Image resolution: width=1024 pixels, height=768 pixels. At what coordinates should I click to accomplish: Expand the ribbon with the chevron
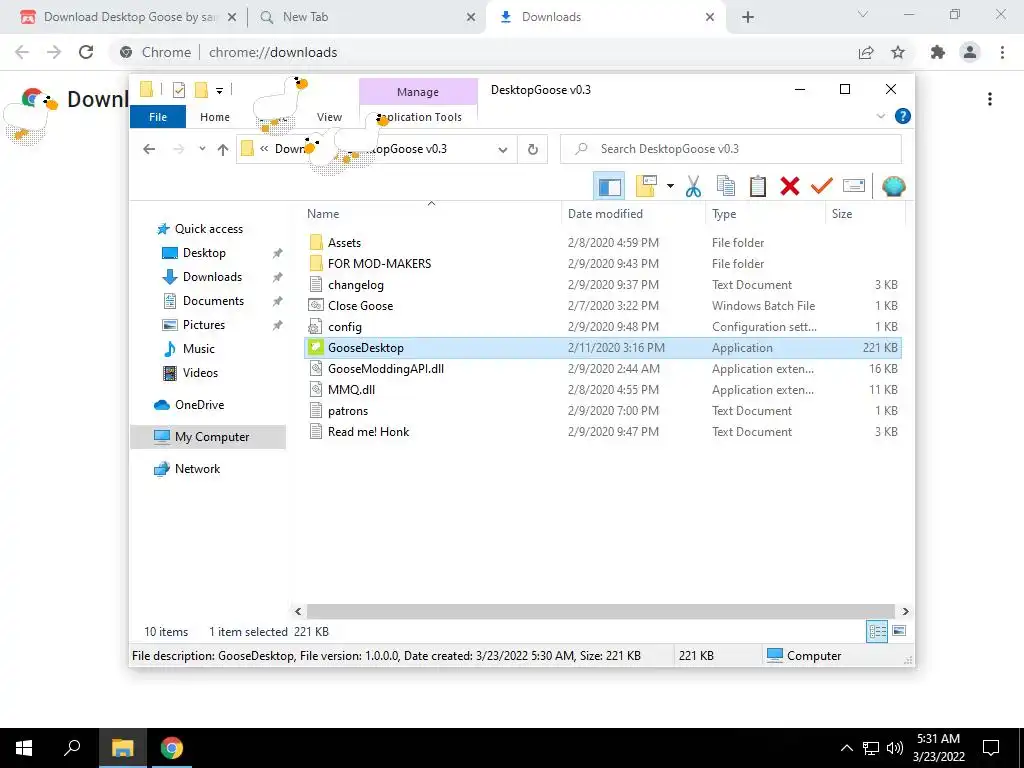[880, 116]
